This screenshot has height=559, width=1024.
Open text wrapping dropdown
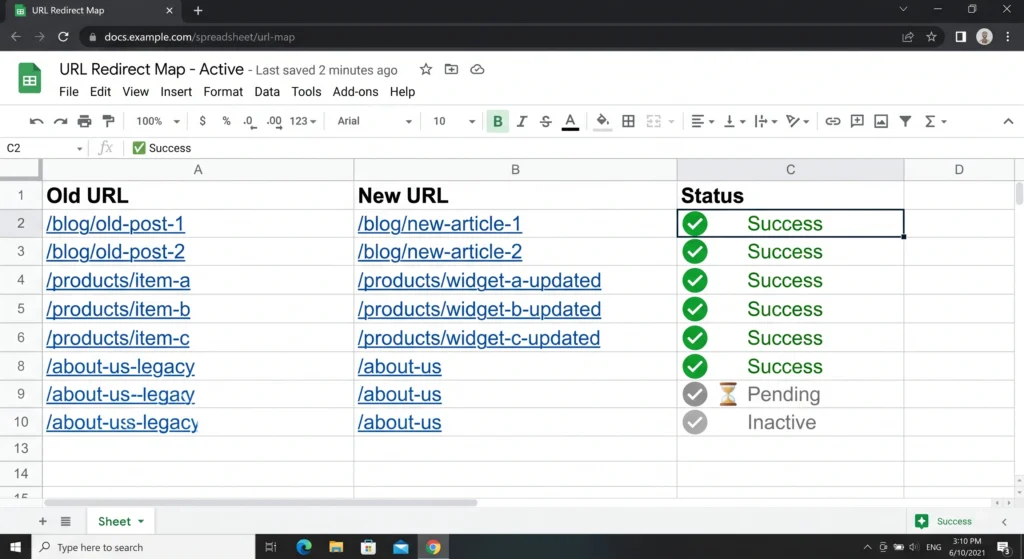coord(765,121)
